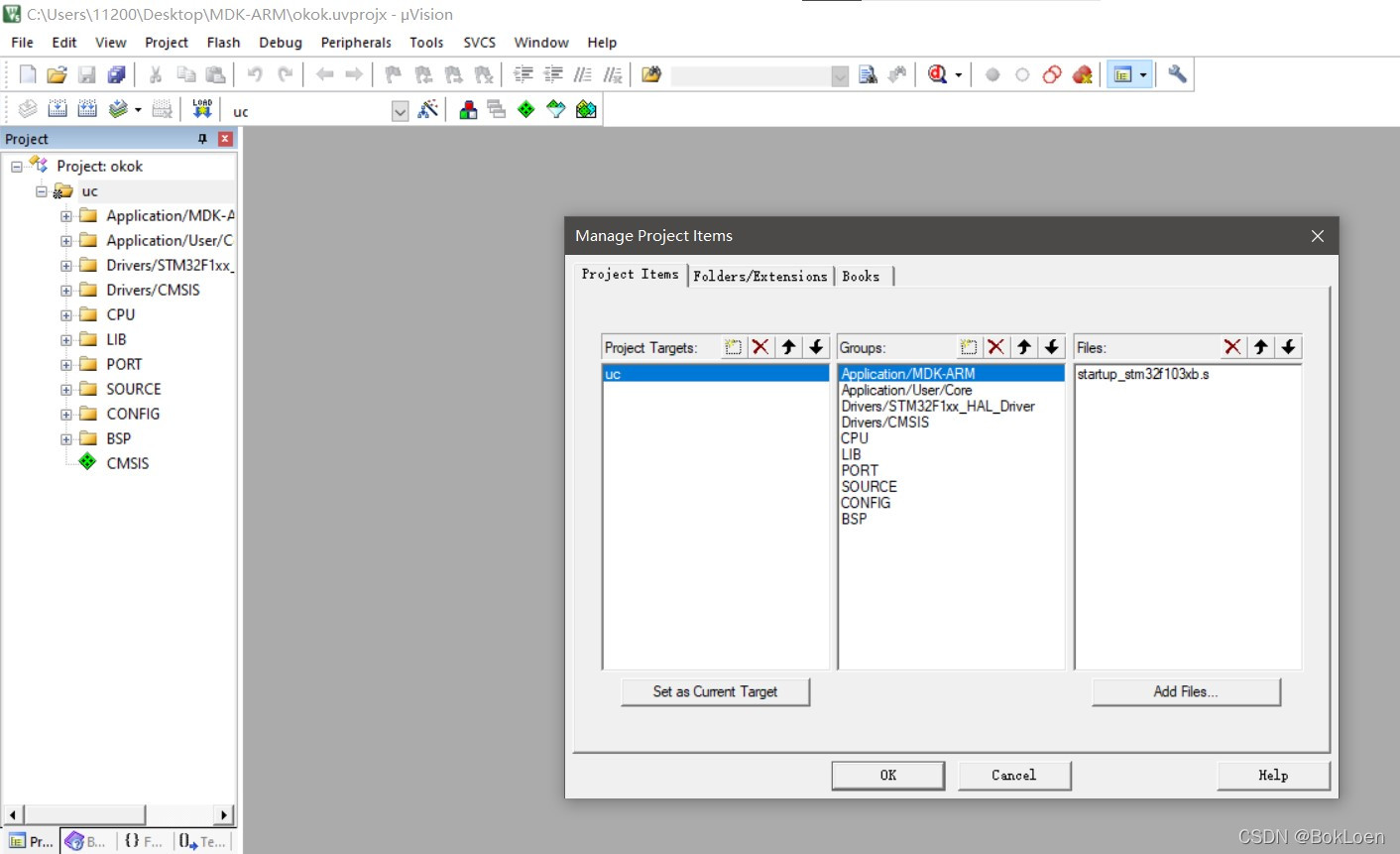The width and height of the screenshot is (1400, 854).
Task: Click Set as Current Target button
Action: (x=715, y=692)
